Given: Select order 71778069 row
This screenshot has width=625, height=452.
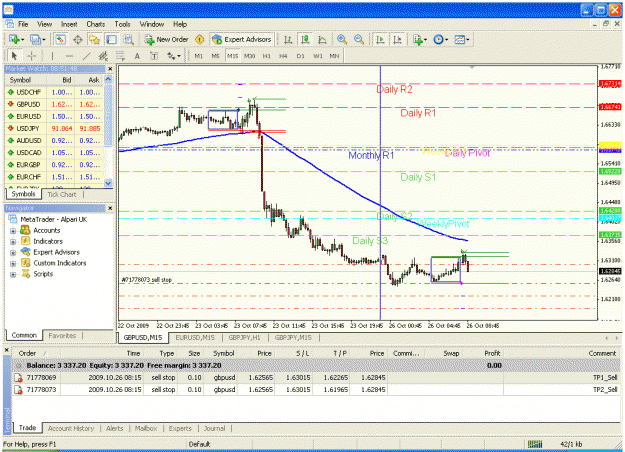Looking at the screenshot, I should pyautogui.click(x=316, y=377).
